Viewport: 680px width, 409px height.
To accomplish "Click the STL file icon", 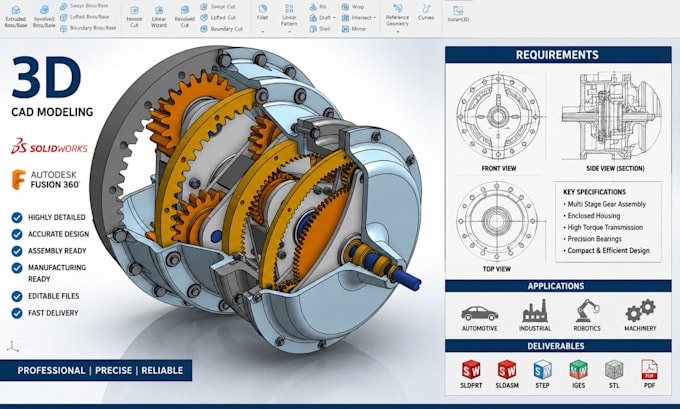I will [x=614, y=370].
